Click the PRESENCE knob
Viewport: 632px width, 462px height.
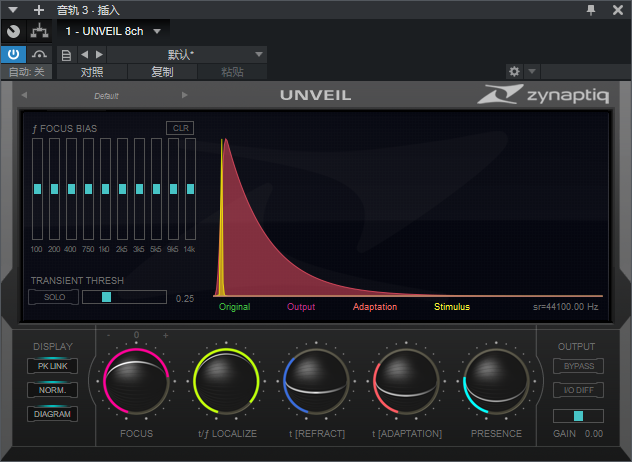pos(496,381)
